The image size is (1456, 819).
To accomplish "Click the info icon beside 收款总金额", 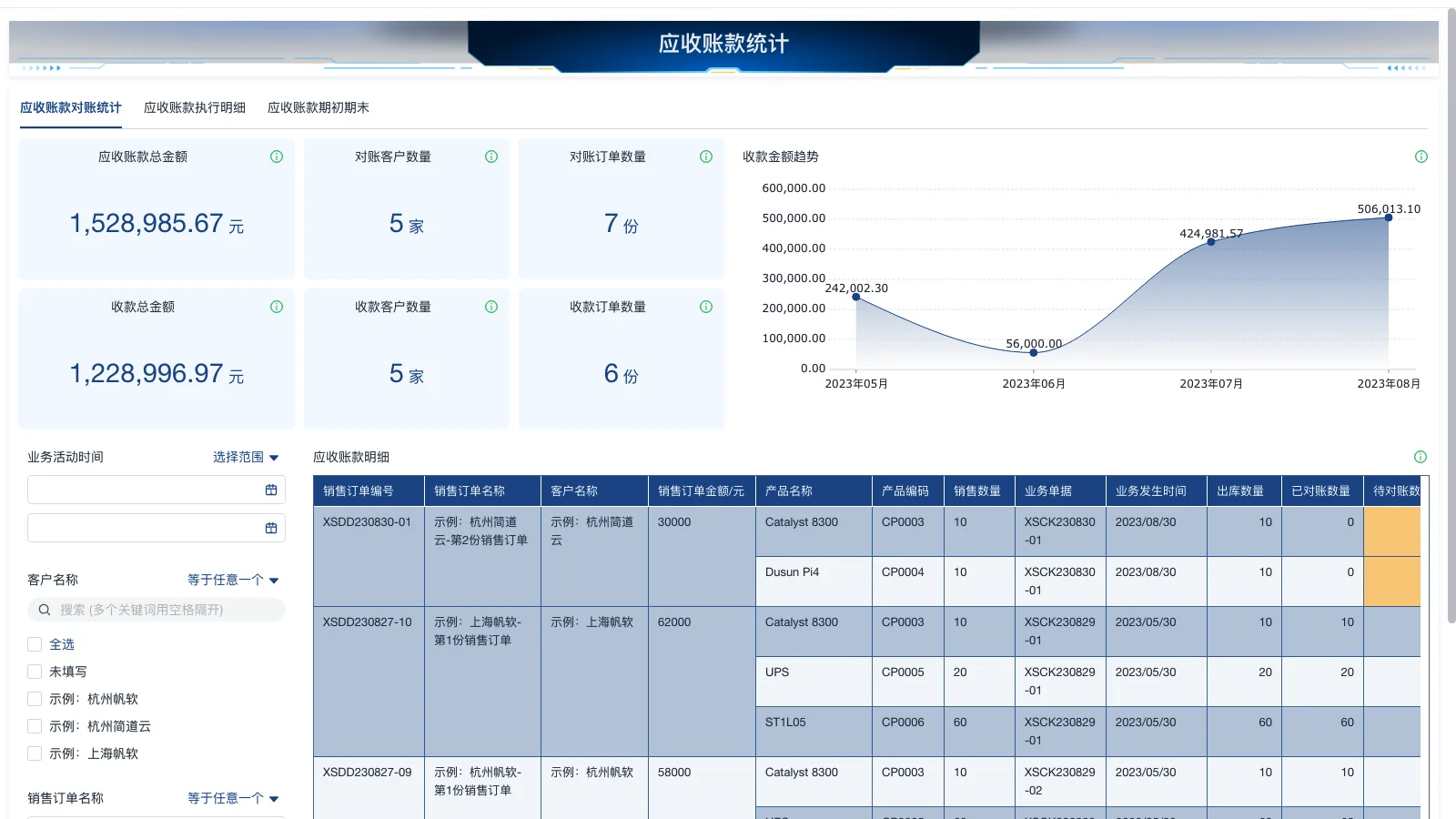I will pos(276,307).
